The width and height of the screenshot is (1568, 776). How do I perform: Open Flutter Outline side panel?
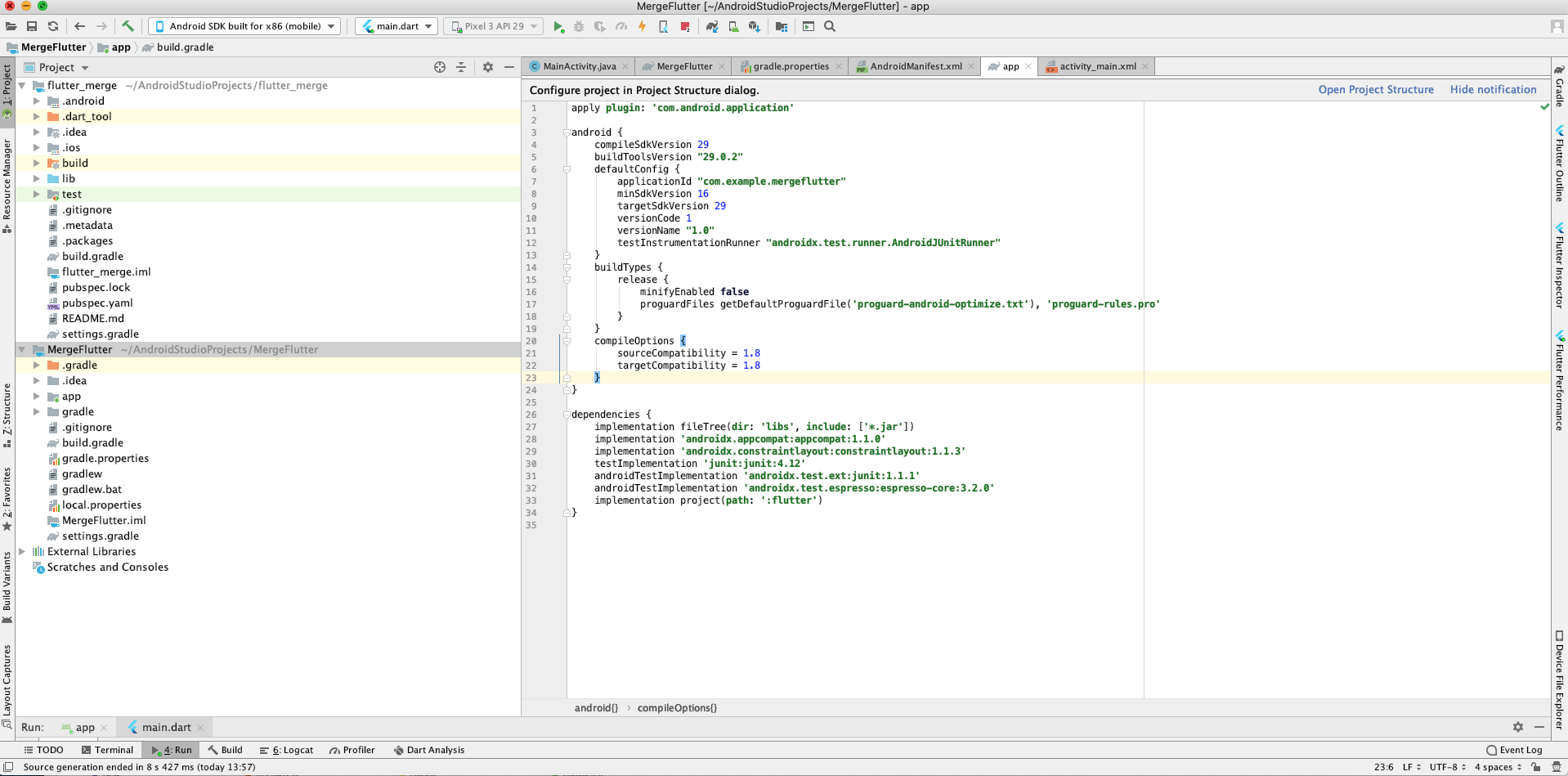coord(1560,164)
